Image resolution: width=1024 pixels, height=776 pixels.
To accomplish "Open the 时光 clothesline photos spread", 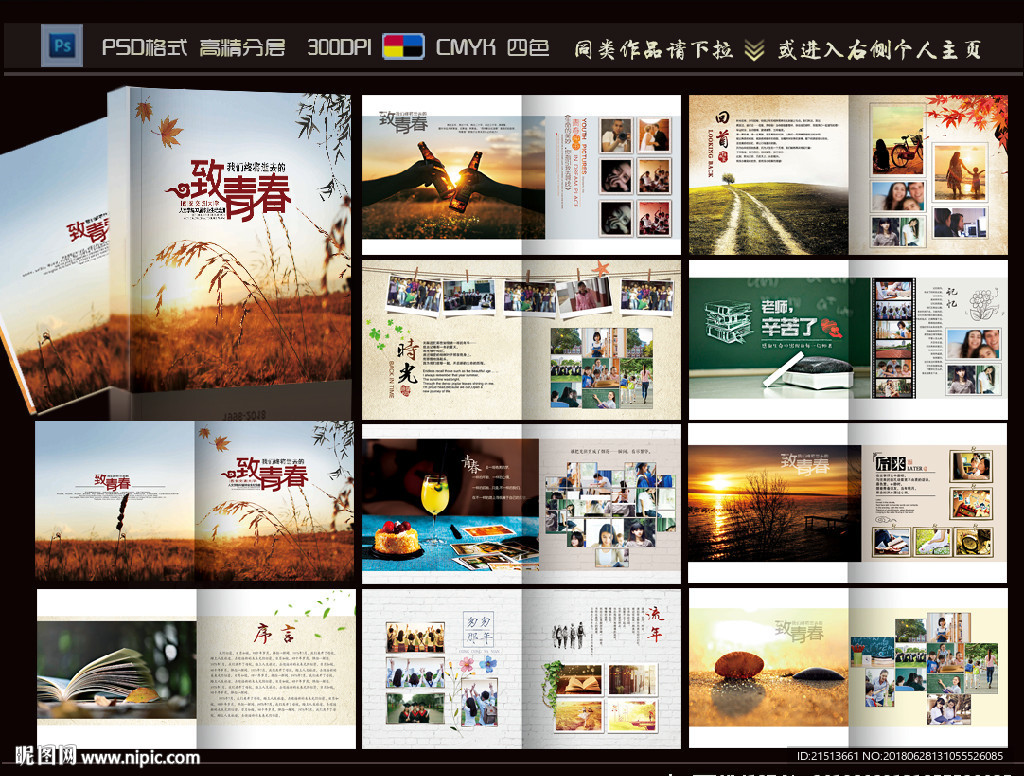I will 520,338.
